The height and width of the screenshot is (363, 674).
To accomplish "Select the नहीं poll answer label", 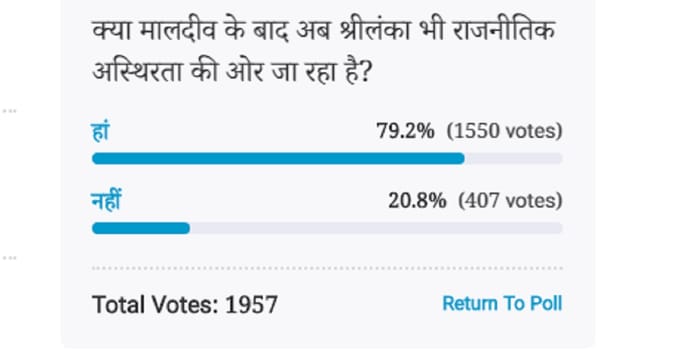I will tap(107, 200).
